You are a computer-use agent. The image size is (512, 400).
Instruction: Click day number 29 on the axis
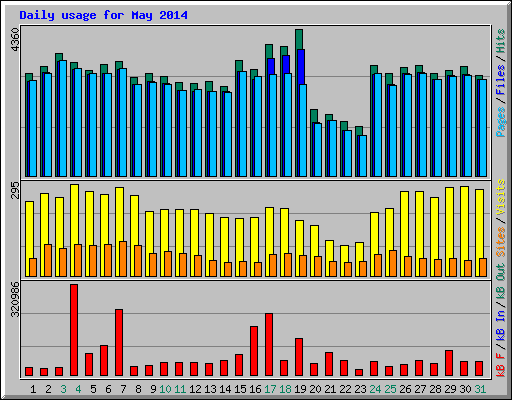pyautogui.click(x=450, y=389)
